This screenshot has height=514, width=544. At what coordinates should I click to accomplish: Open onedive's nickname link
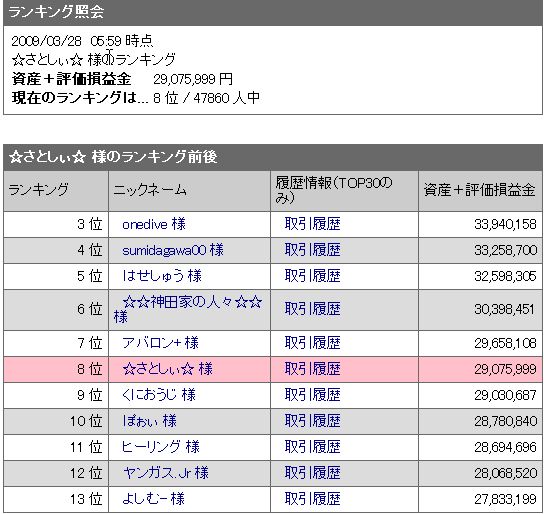(154, 224)
